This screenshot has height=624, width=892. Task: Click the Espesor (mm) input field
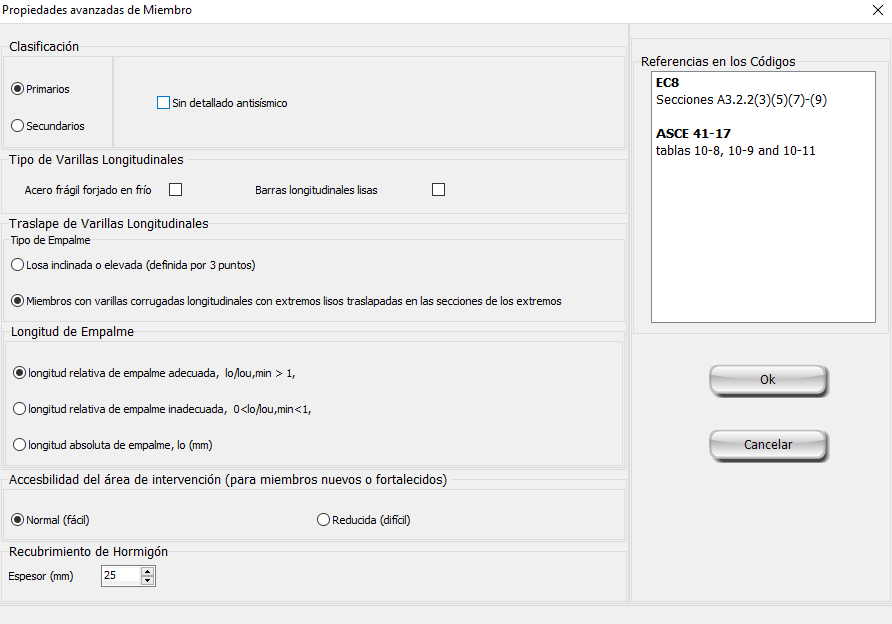click(120, 576)
